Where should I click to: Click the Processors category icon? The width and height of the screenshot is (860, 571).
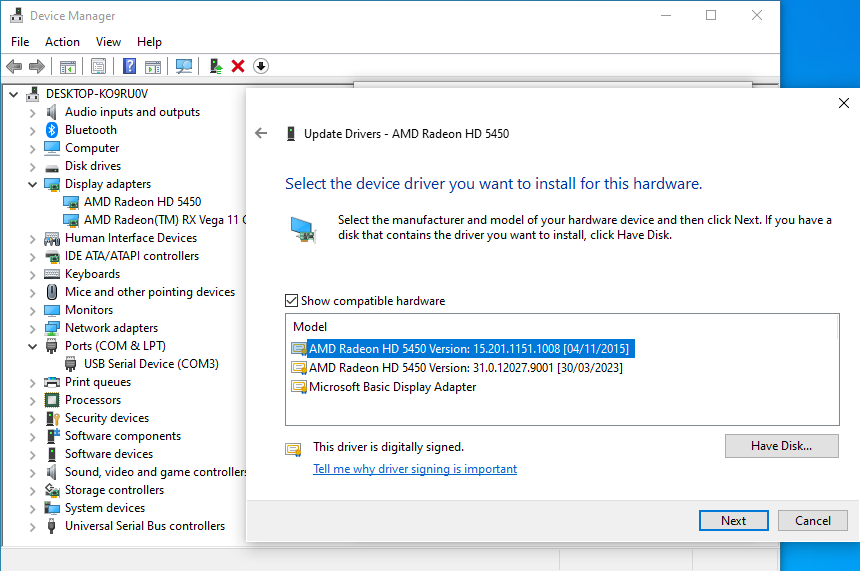pos(52,400)
